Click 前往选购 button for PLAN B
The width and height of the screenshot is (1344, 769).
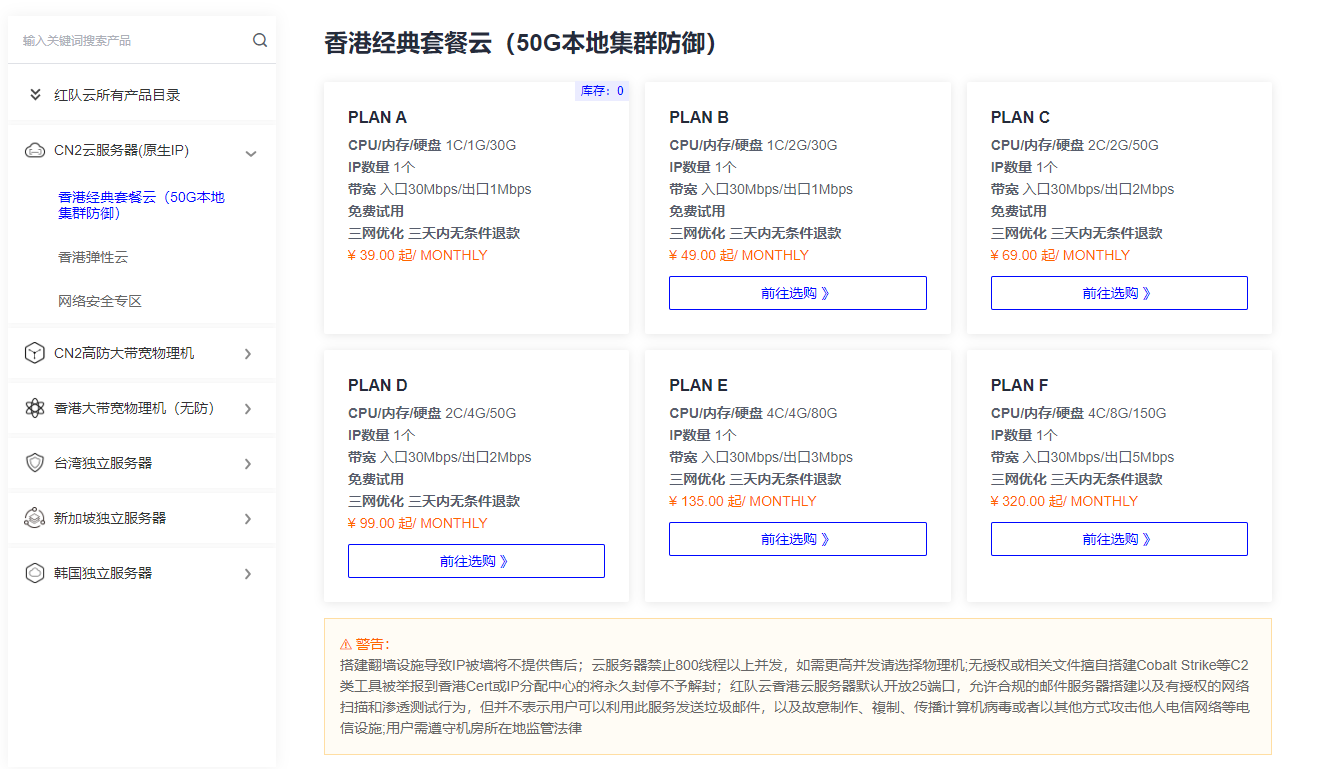coord(798,293)
